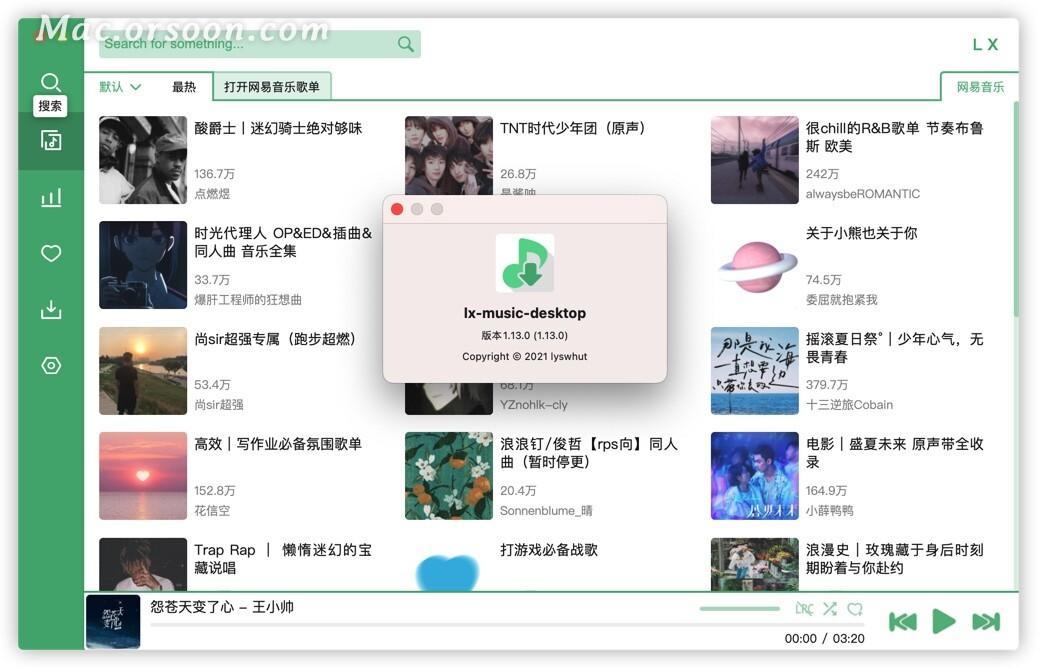Screen dimensions: 1037x668
Task: Click the 00:00 / 03:20 time display
Action: tap(824, 639)
